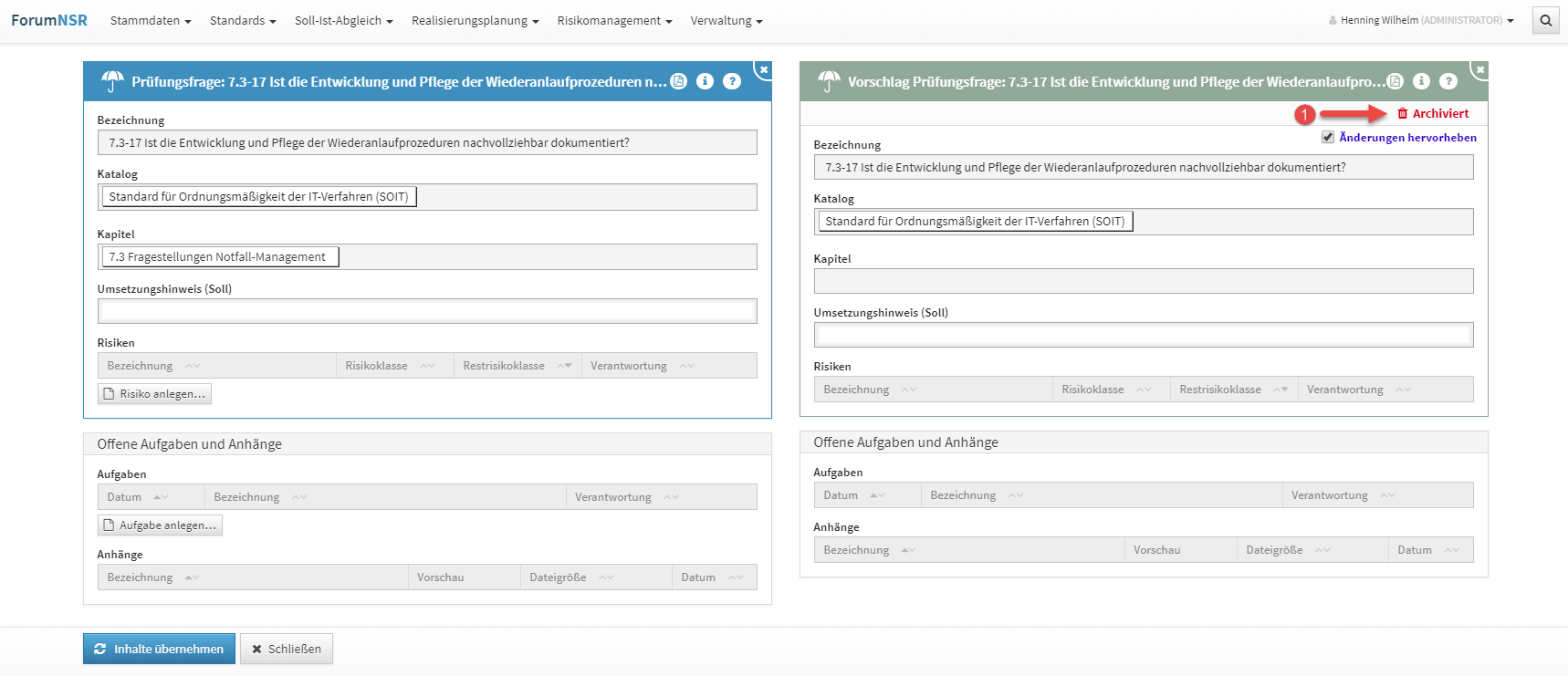Click info icon in Vorschlag panel header
Viewport: 1568px width, 676px height.
1421,81
